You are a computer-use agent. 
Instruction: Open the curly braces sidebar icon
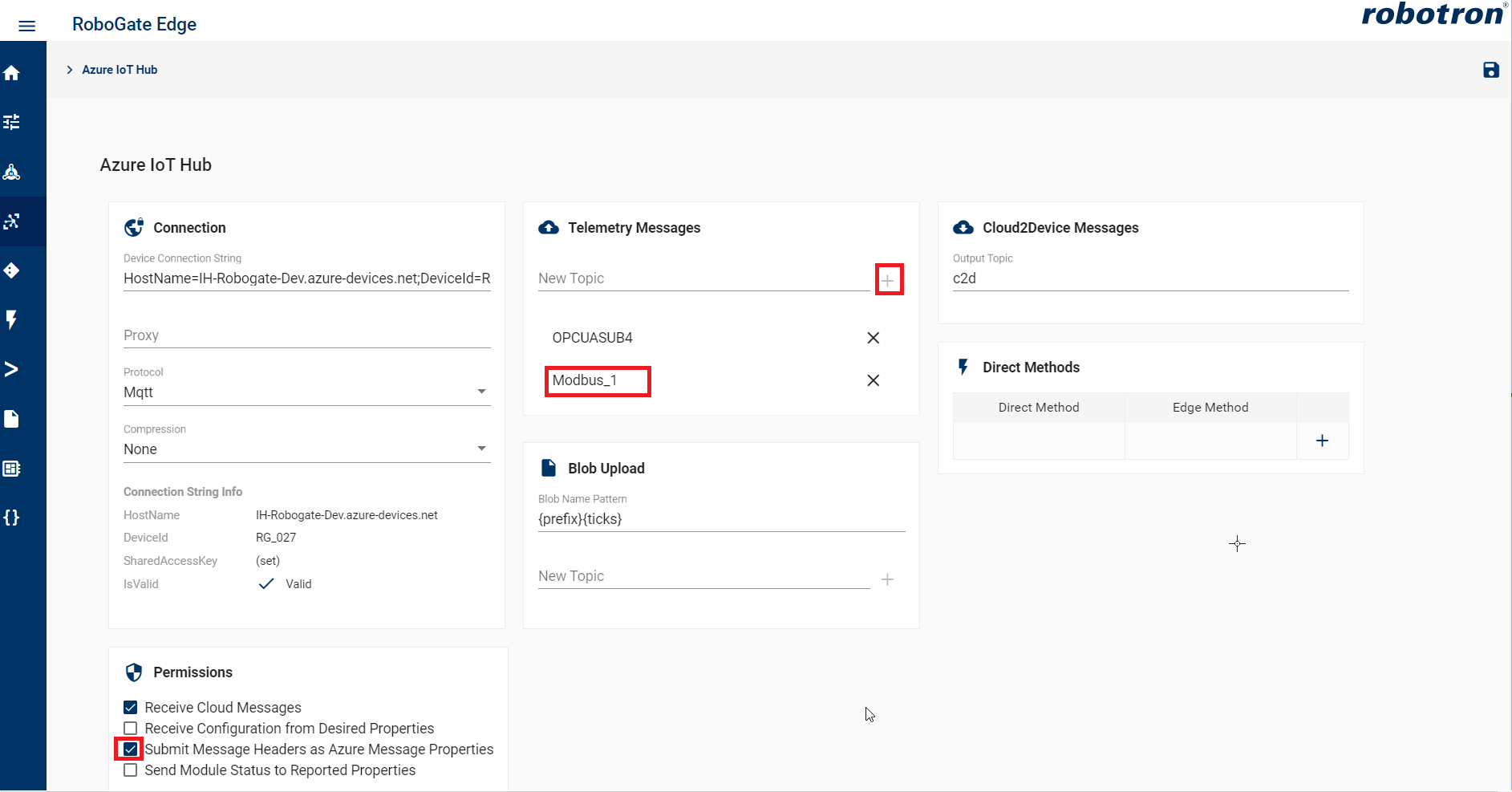pyautogui.click(x=12, y=518)
